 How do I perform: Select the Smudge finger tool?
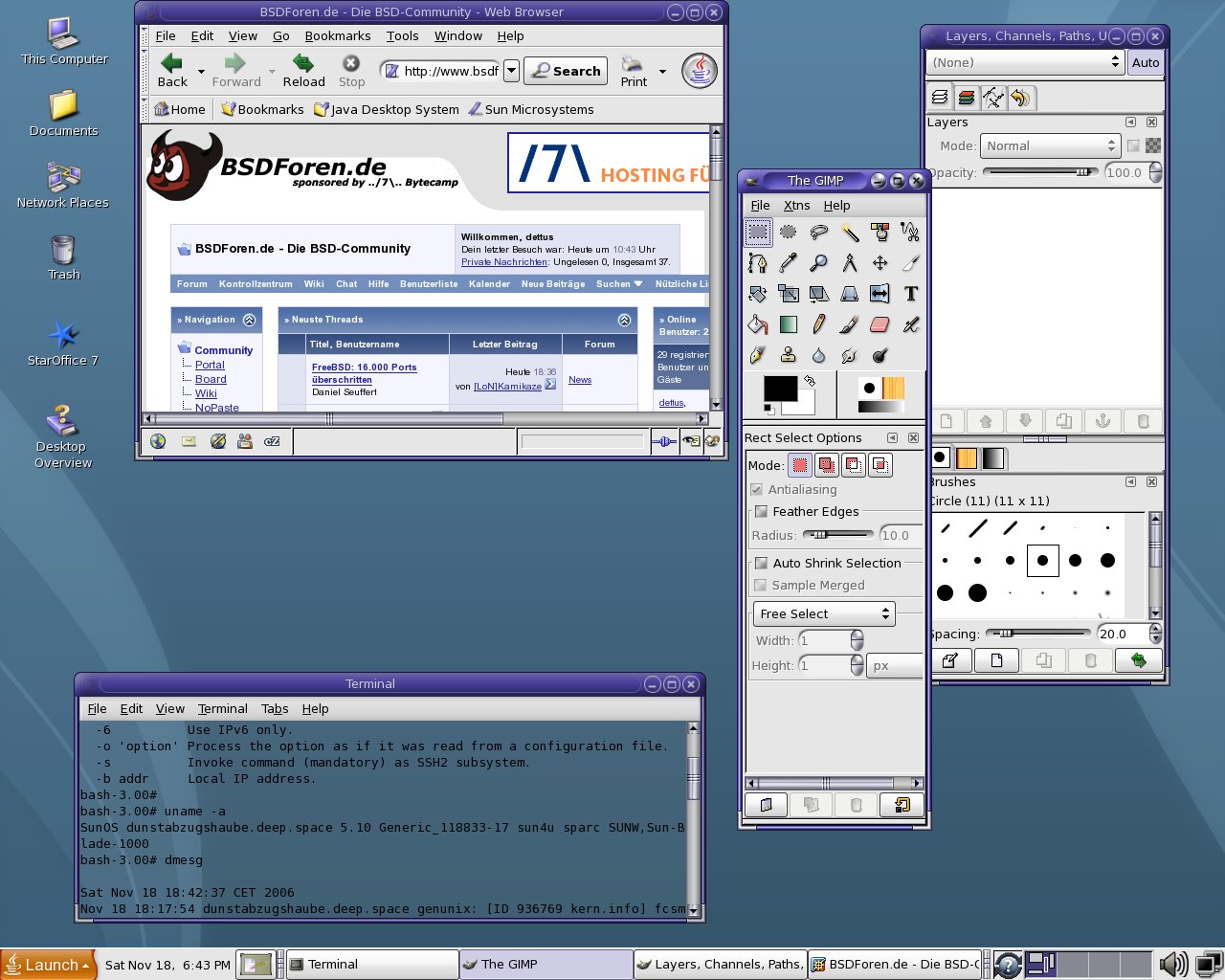(x=850, y=355)
